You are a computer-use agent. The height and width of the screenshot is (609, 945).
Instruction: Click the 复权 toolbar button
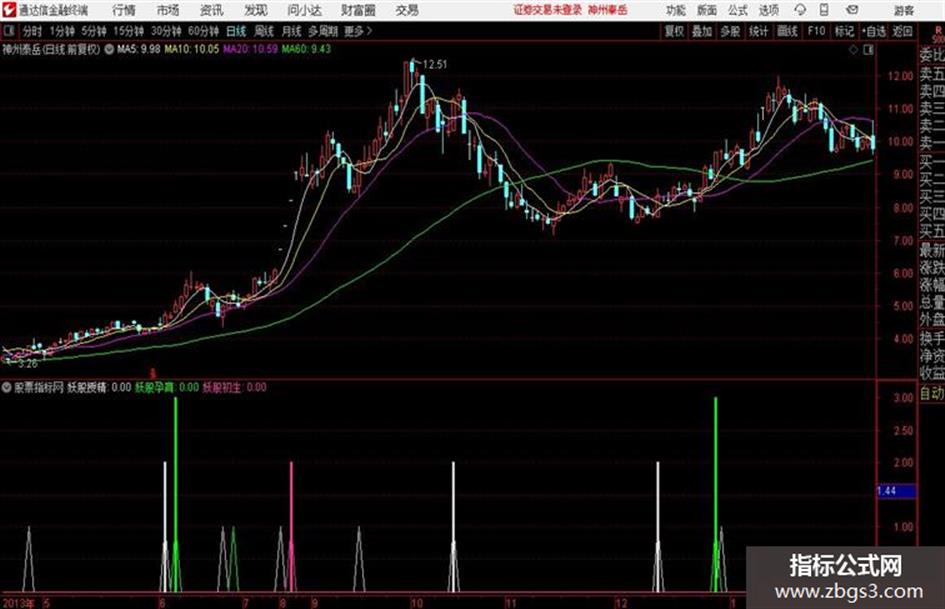tap(674, 31)
